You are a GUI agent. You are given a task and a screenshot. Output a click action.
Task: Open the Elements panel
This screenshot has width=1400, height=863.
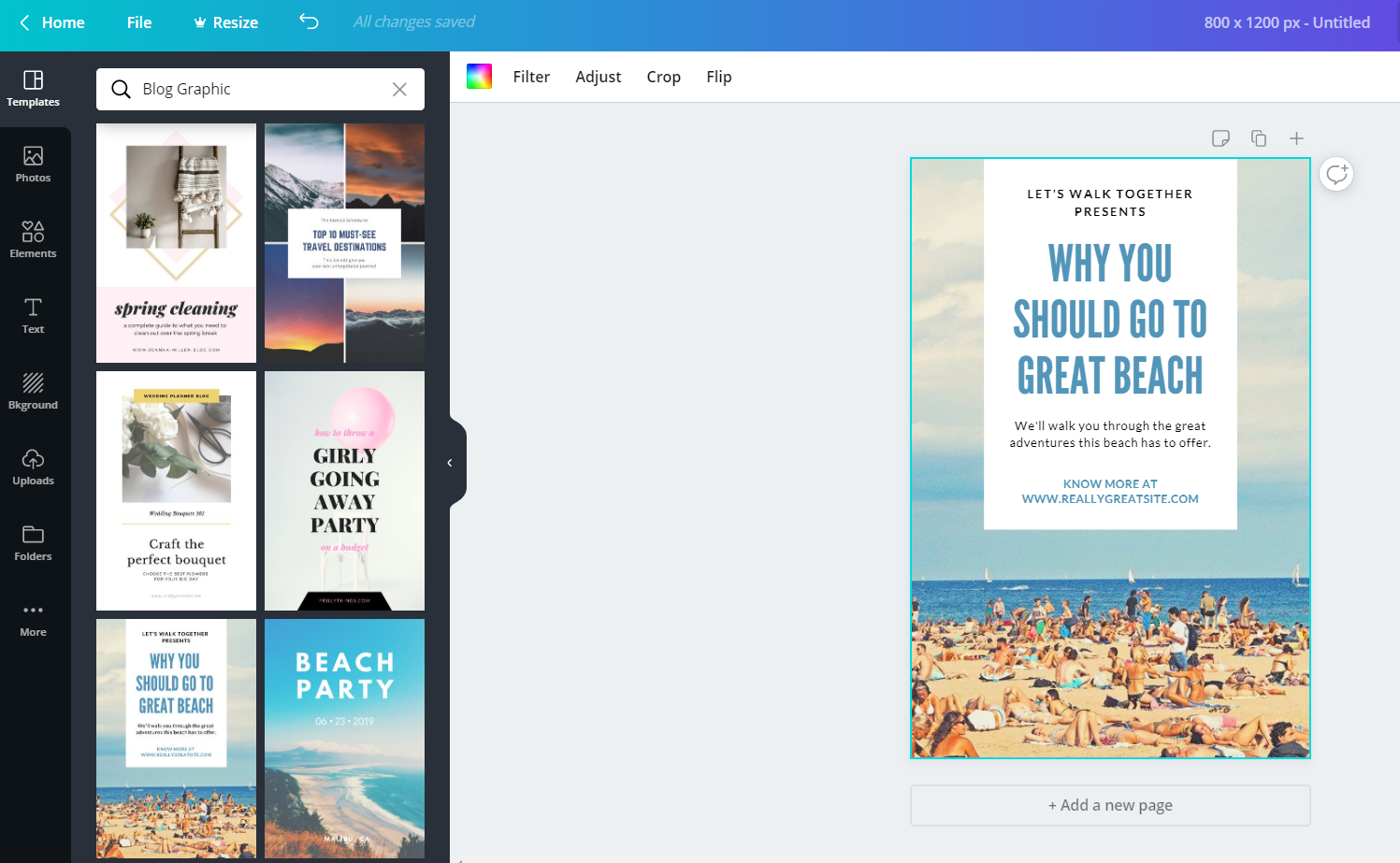pyautogui.click(x=33, y=240)
